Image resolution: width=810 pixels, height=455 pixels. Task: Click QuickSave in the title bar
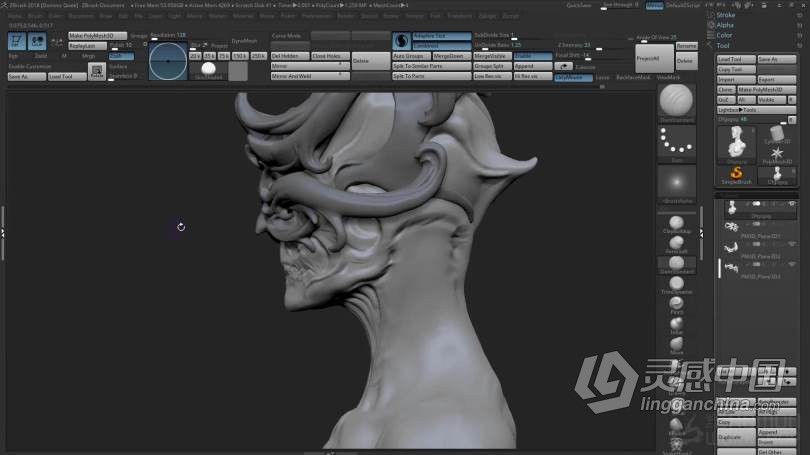pos(579,5)
